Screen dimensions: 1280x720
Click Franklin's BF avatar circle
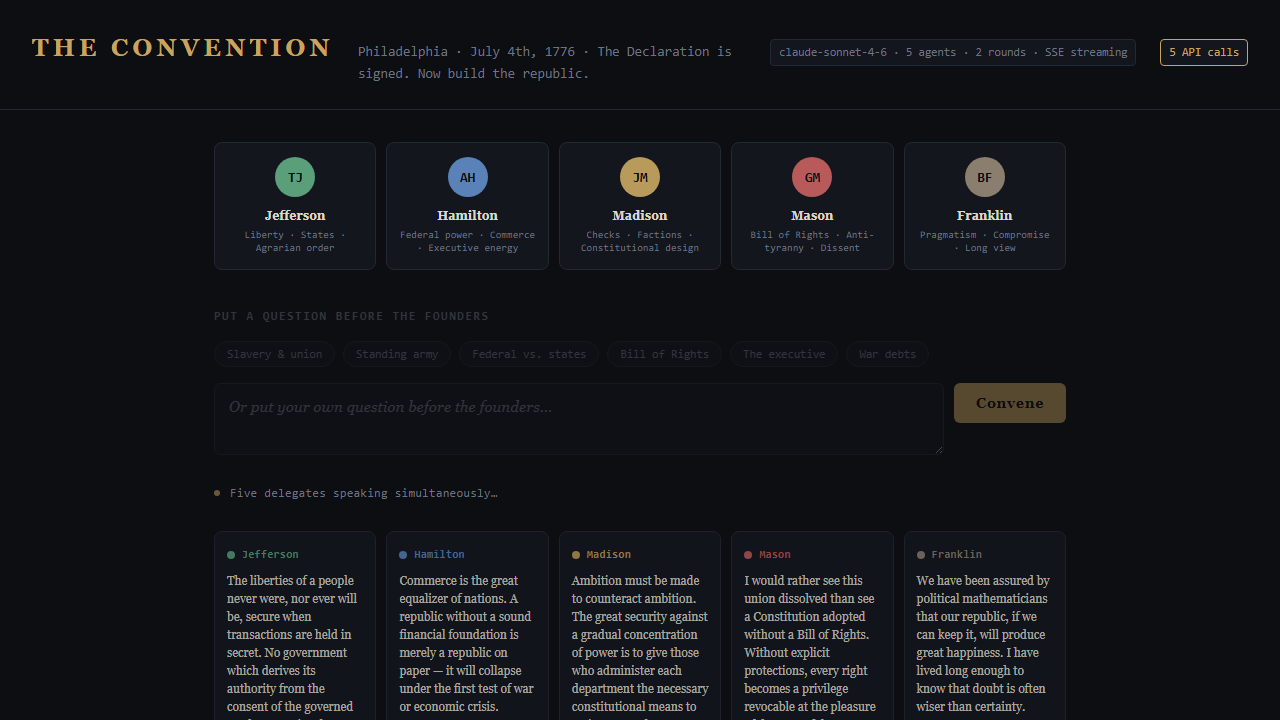(985, 177)
